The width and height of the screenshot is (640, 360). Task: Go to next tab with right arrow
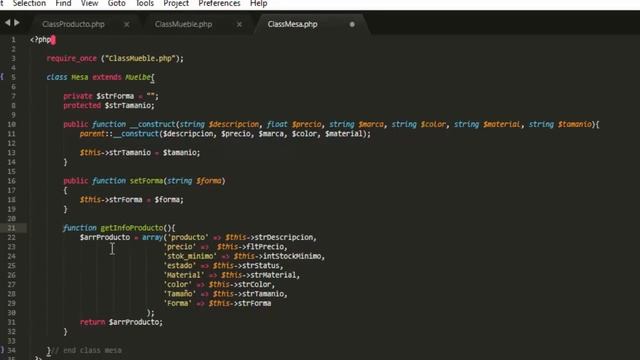[17, 23]
